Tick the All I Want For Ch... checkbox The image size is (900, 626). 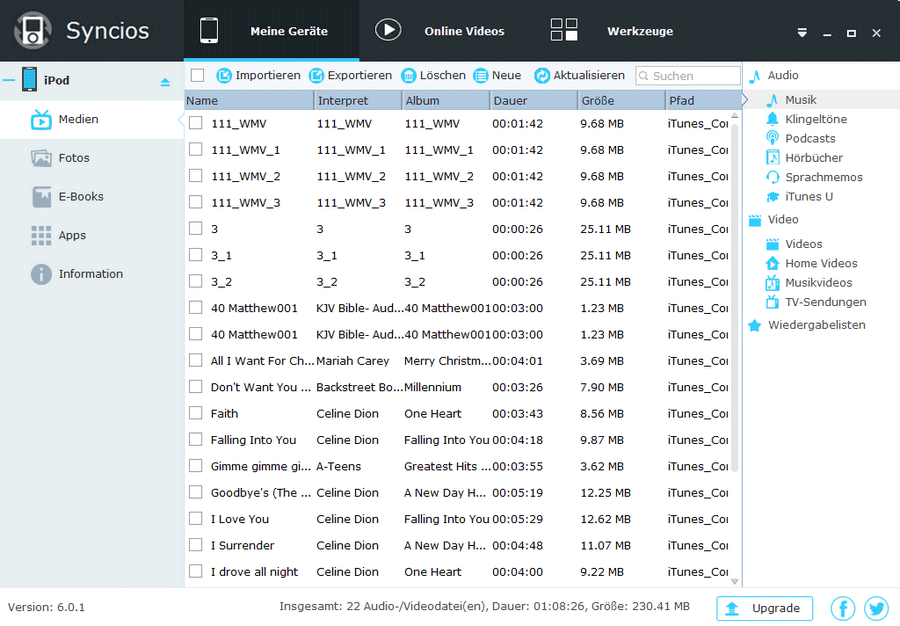tap(196, 361)
